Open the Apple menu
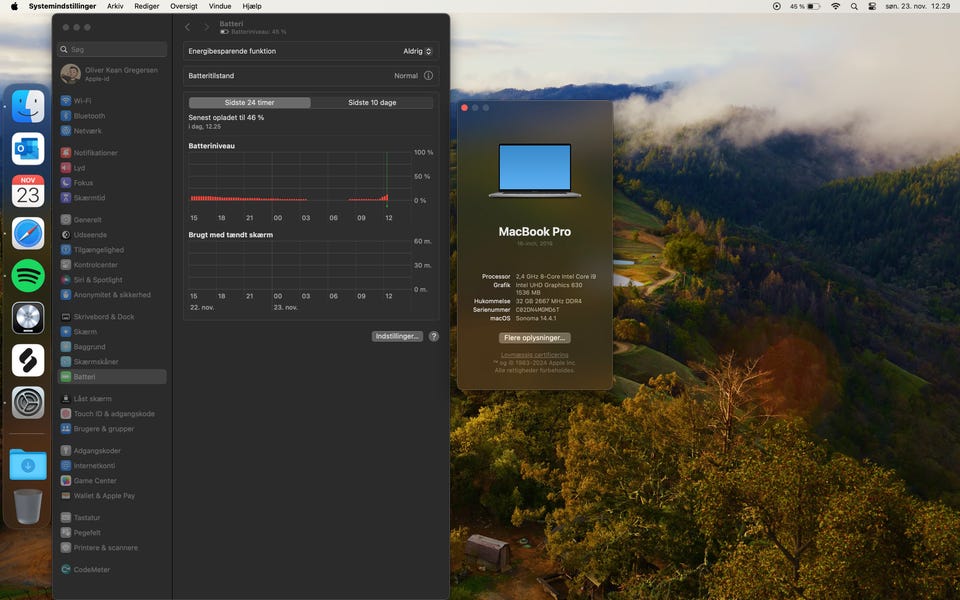Viewport: 960px width, 600px height. click(14, 6)
